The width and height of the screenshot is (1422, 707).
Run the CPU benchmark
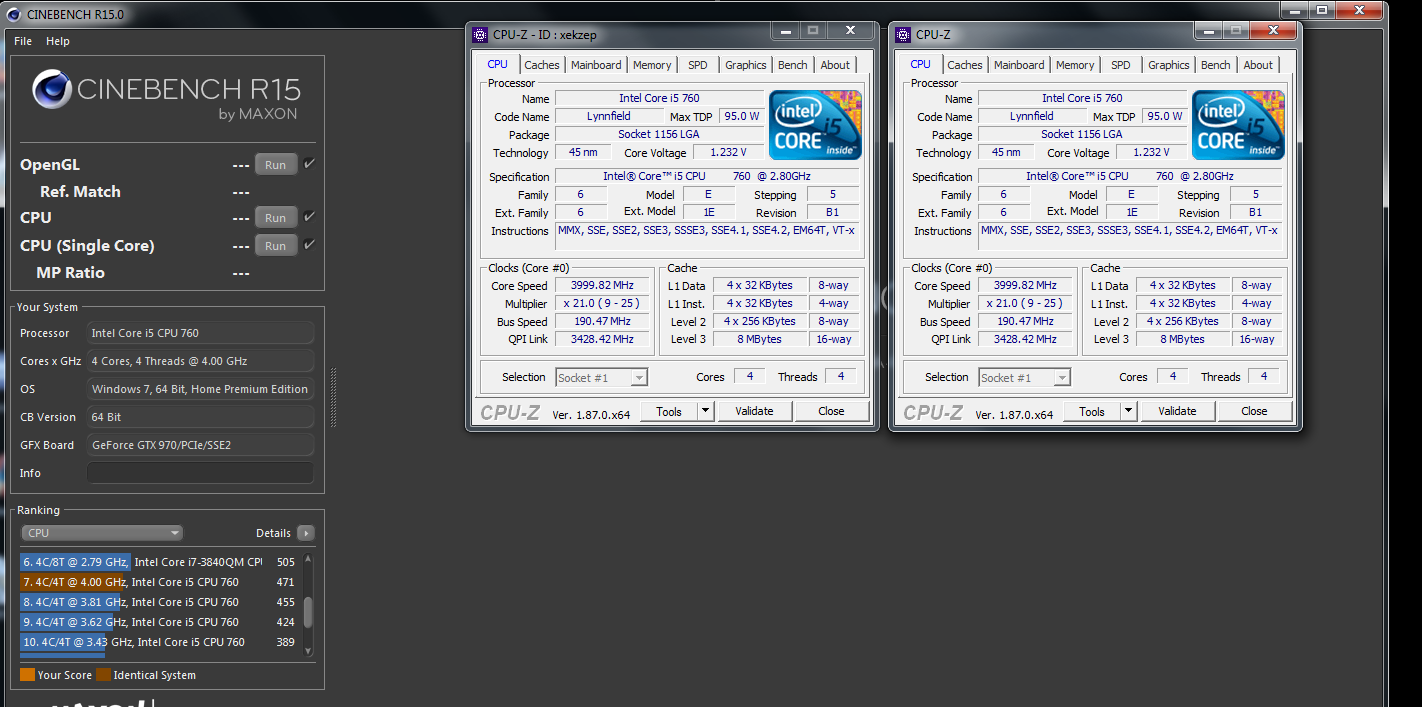[x=276, y=218]
